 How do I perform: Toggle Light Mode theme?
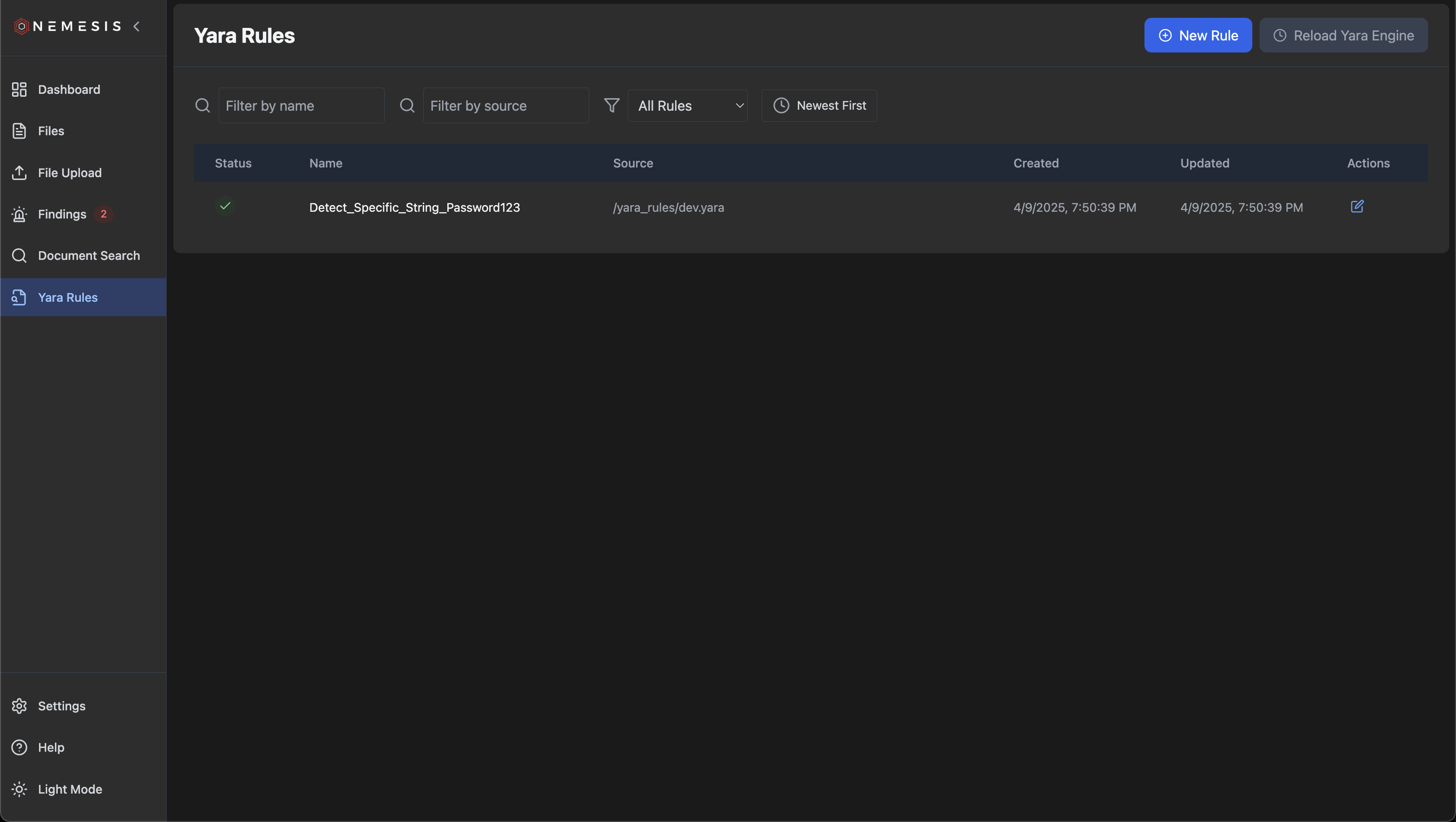(x=69, y=789)
